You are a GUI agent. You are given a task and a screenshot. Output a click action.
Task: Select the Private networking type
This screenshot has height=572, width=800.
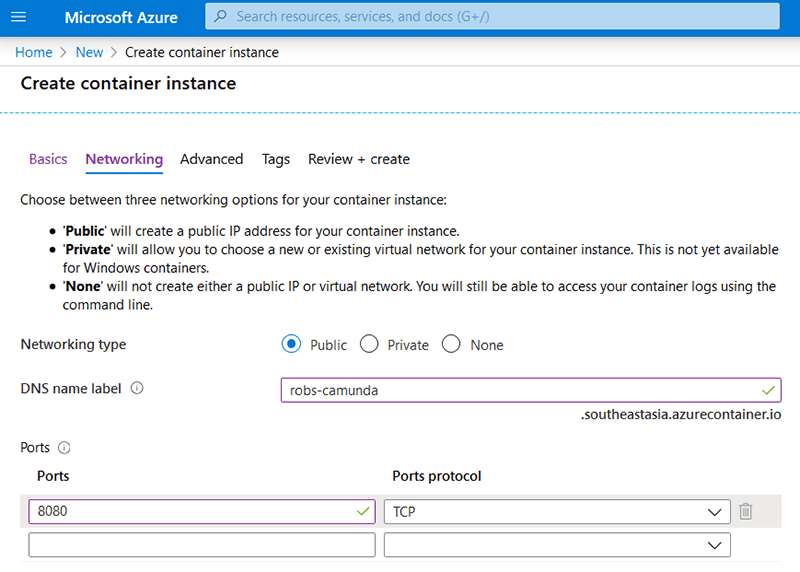click(369, 344)
